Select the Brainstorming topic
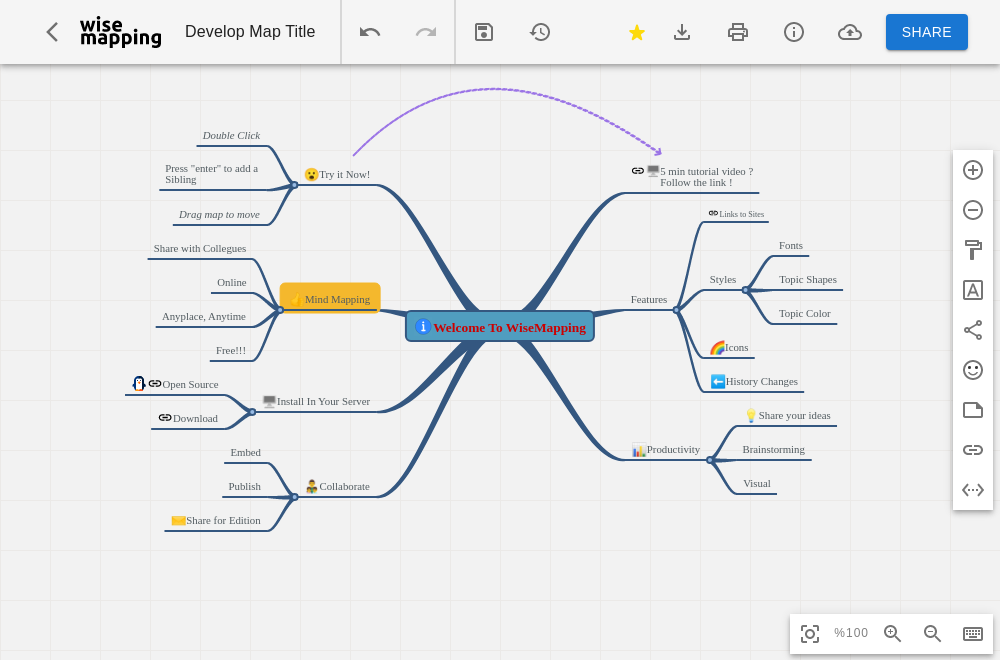This screenshot has width=1000, height=660. 774,450
